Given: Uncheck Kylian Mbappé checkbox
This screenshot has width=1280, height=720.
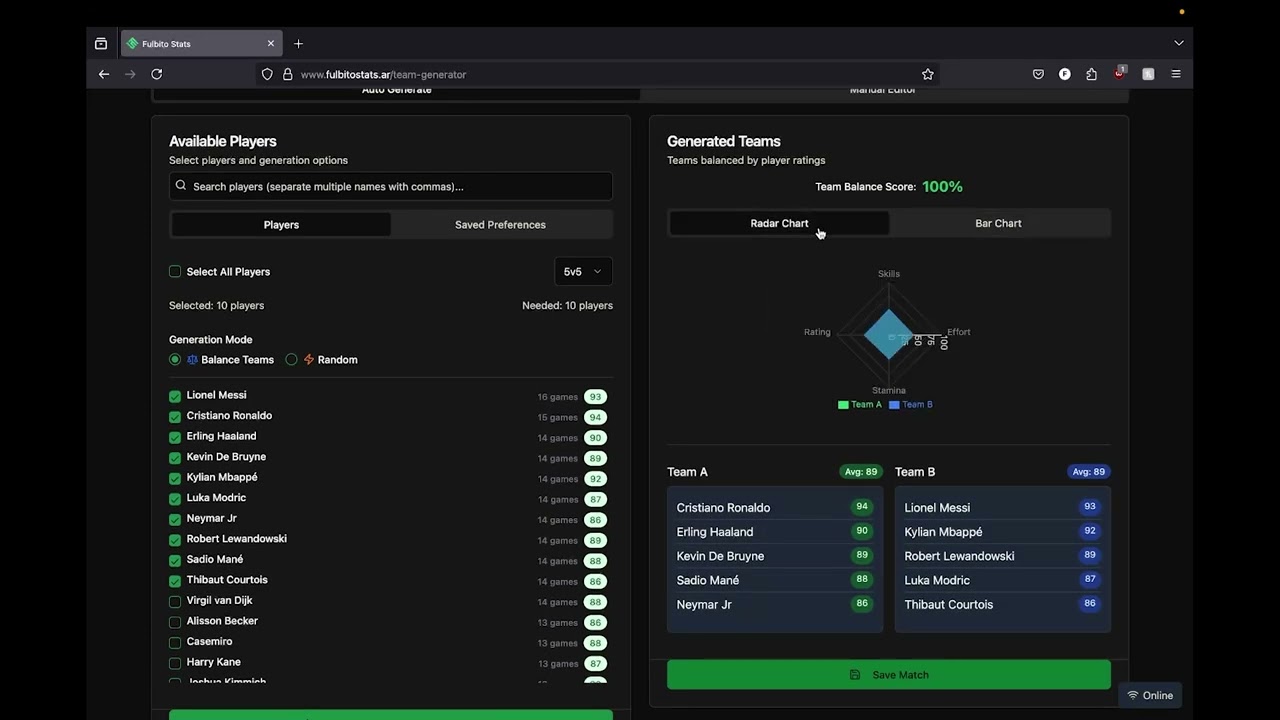Looking at the screenshot, I should [x=175, y=478].
